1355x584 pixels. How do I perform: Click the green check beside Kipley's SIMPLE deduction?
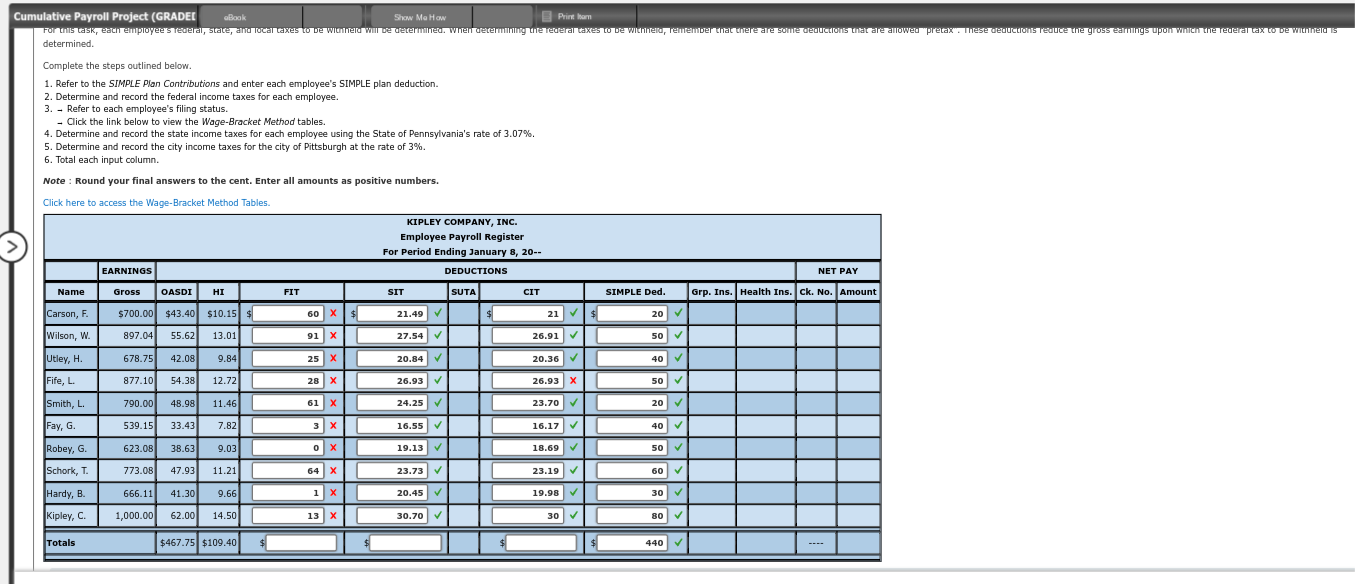(x=678, y=514)
